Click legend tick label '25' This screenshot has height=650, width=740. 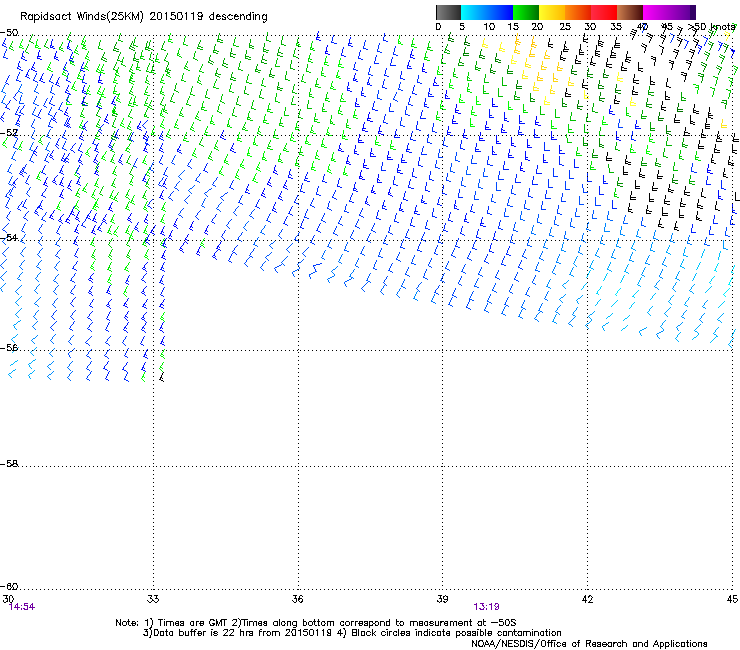[565, 27]
